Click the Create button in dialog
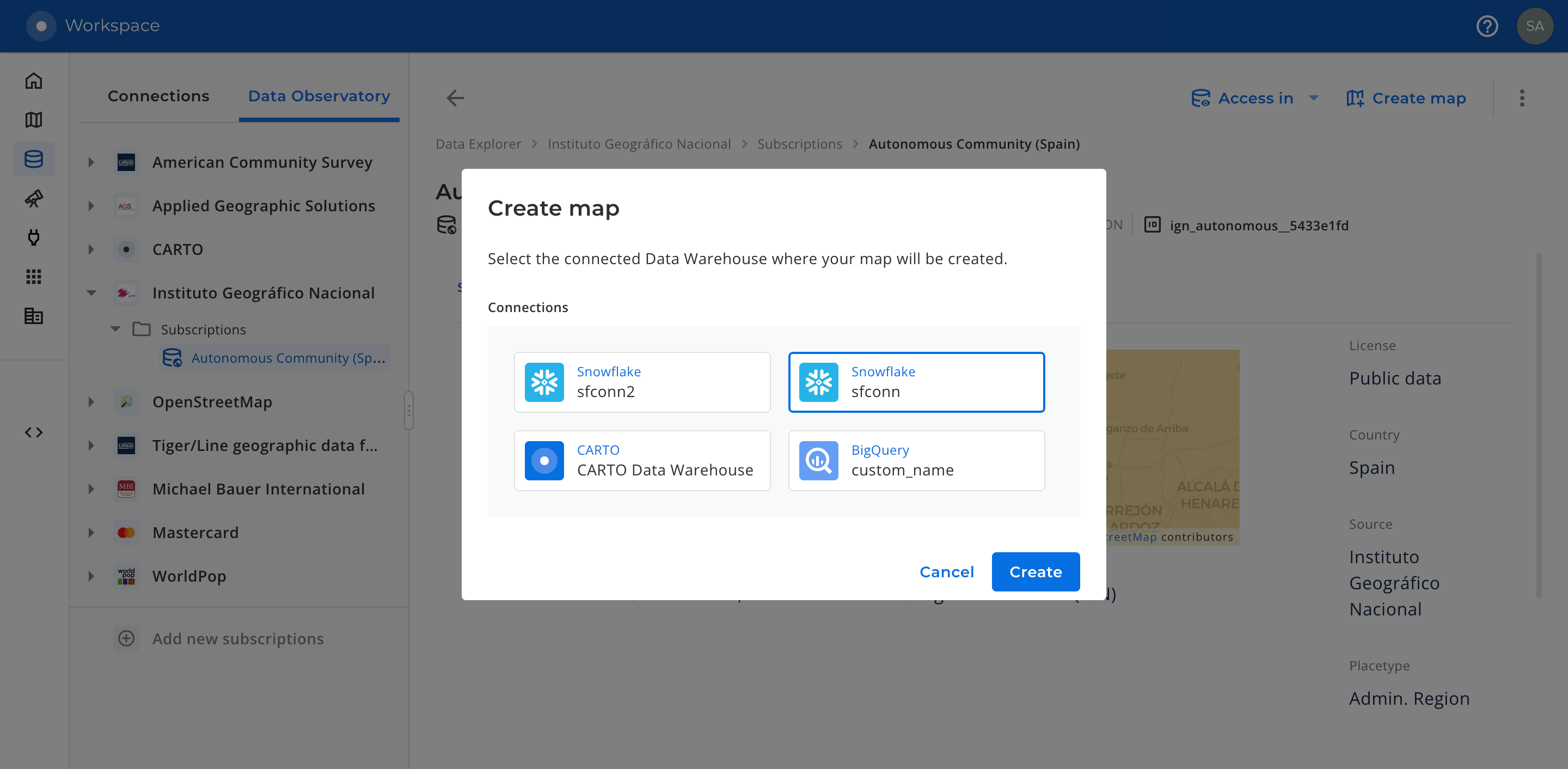 [1036, 572]
